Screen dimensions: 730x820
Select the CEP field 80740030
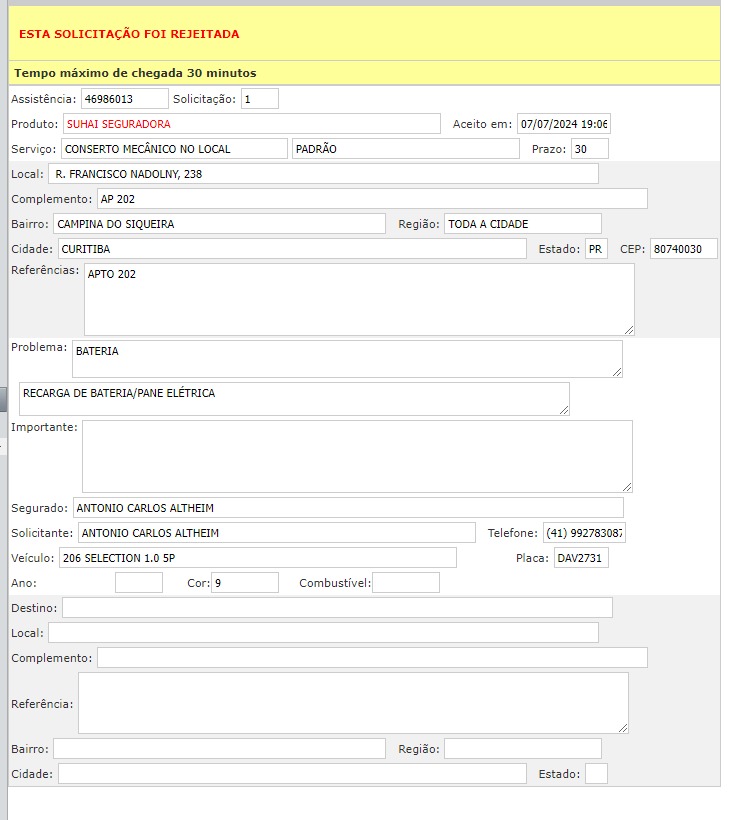[x=683, y=249]
